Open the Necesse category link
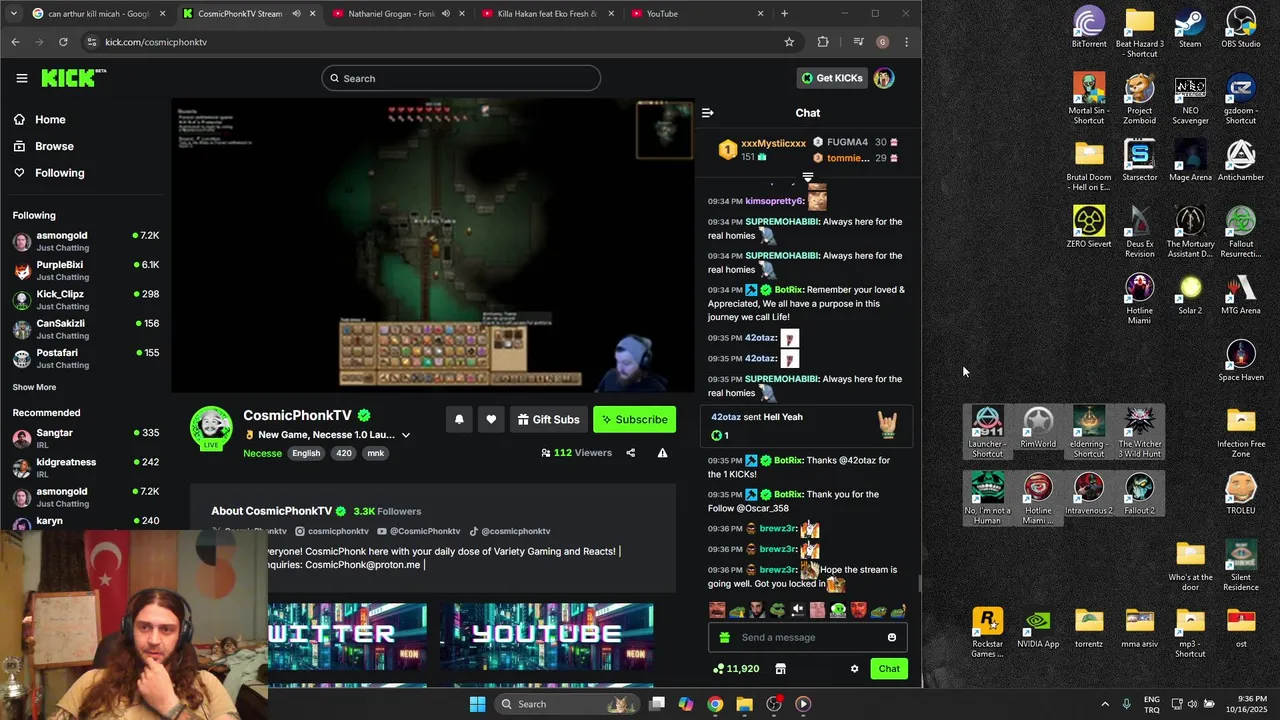Screen dimensions: 1280x720 coord(262,453)
